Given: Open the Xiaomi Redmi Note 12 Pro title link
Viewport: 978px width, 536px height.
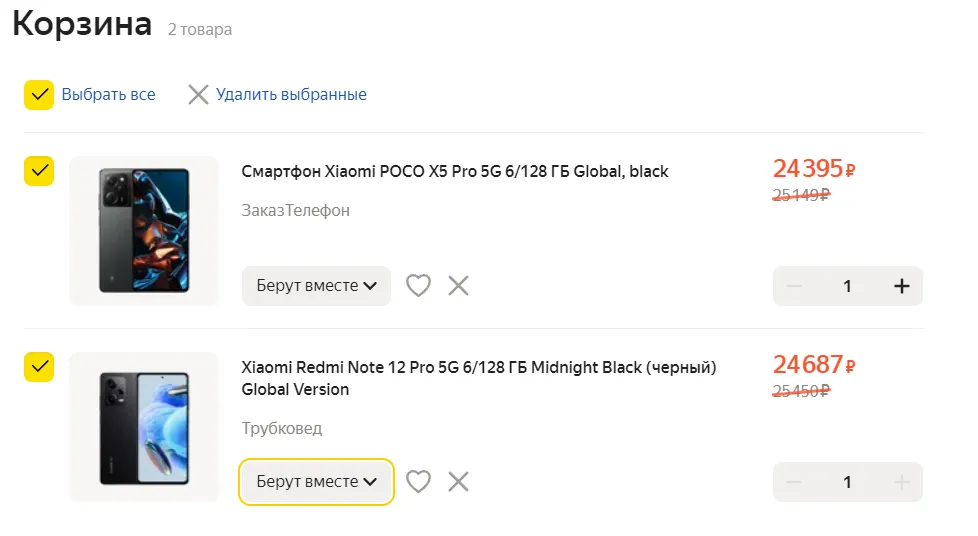Looking at the screenshot, I should (x=479, y=378).
